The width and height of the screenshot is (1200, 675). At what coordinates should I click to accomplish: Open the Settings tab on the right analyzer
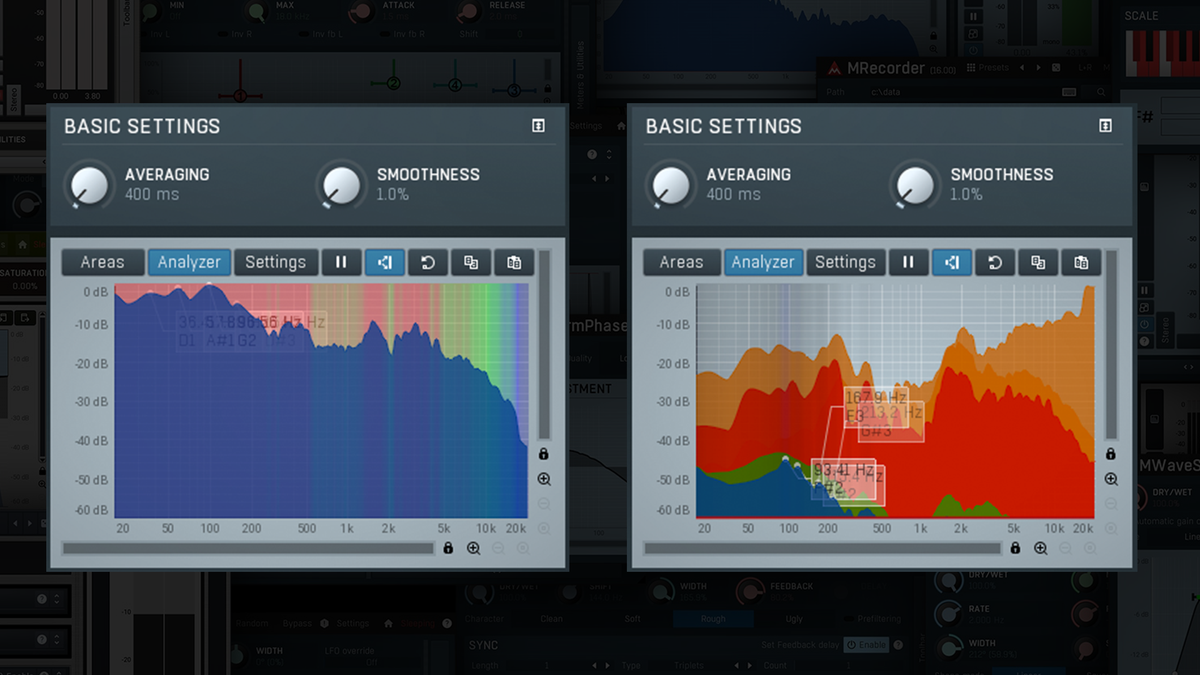pyautogui.click(x=846, y=262)
